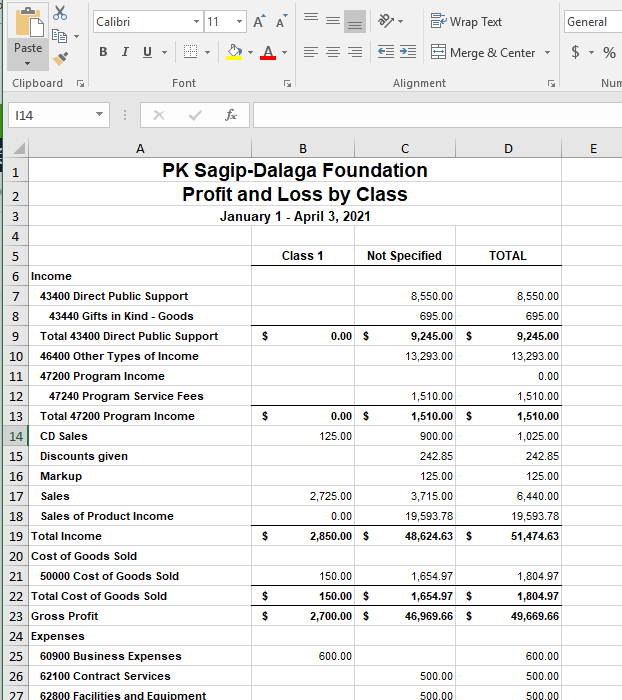Click the Decrease Indent icon
This screenshot has height=700, width=622.
pyautogui.click(x=385, y=53)
